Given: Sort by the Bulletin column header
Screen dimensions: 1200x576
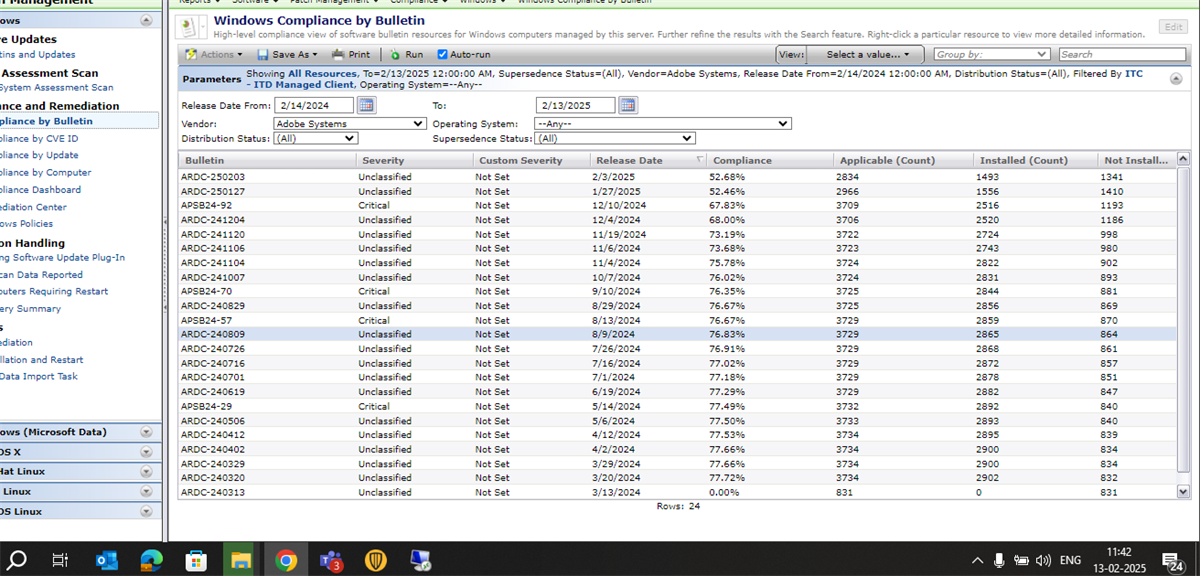Looking at the screenshot, I should click(x=268, y=160).
